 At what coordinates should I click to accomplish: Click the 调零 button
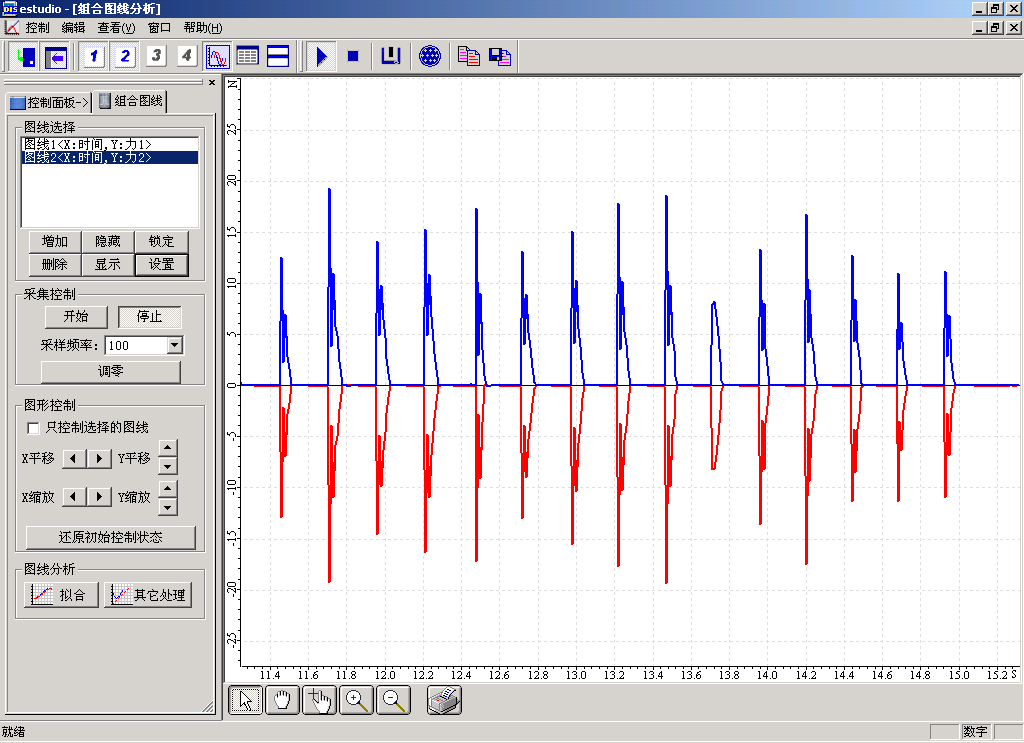pyautogui.click(x=110, y=371)
